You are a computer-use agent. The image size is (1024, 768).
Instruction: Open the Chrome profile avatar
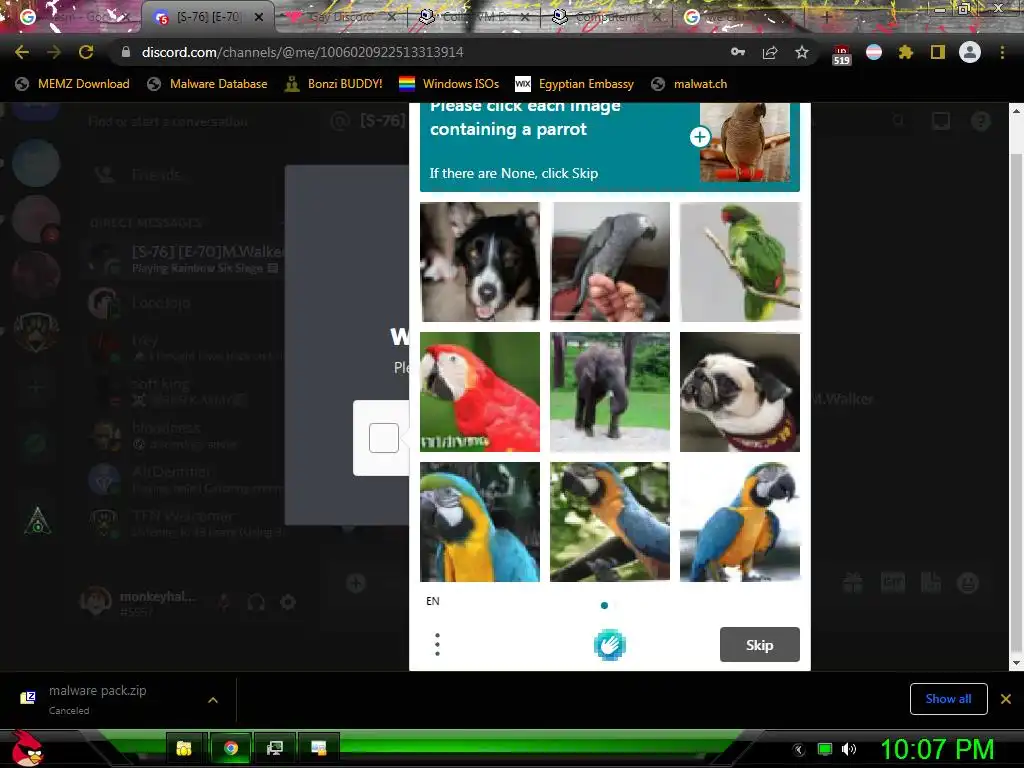(x=970, y=52)
